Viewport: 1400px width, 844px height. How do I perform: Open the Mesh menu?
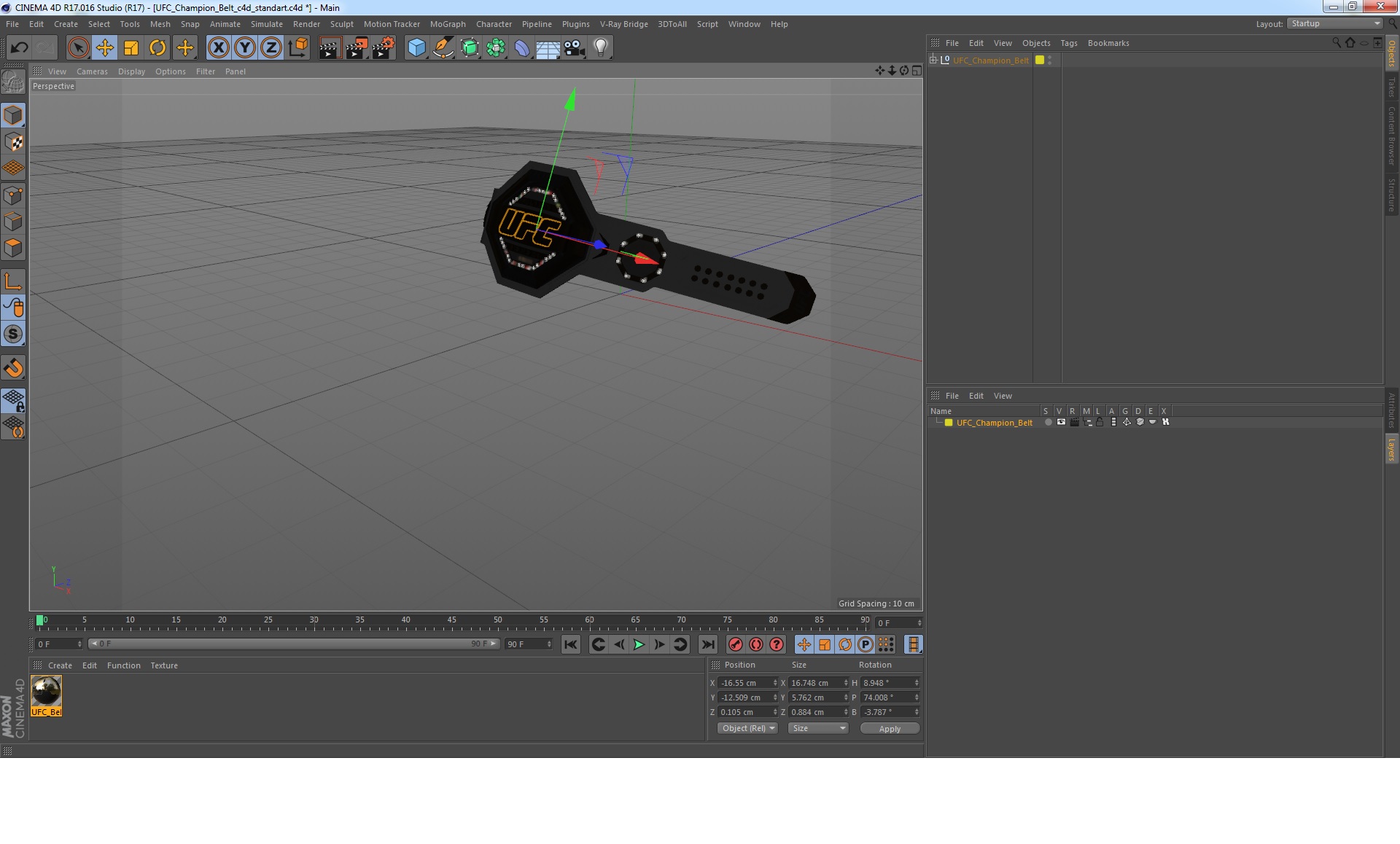(x=160, y=24)
